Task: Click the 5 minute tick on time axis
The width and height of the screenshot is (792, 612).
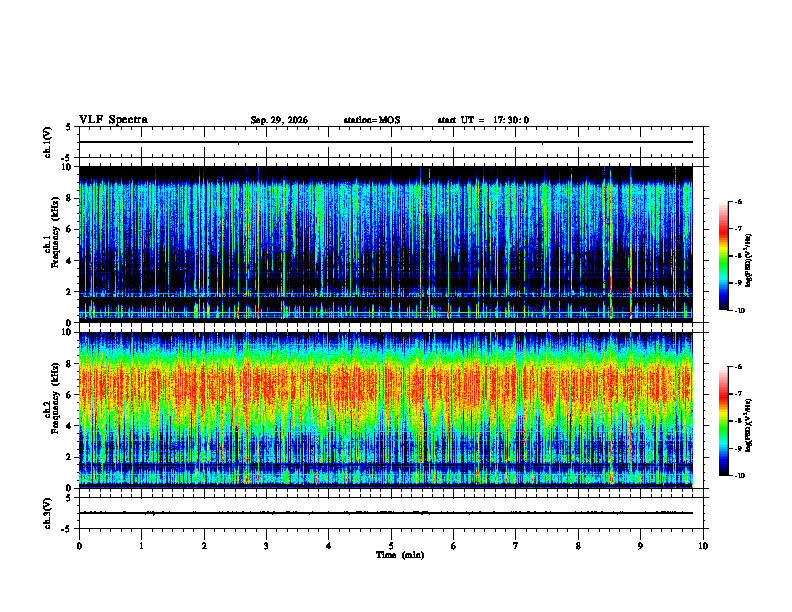Action: (391, 546)
